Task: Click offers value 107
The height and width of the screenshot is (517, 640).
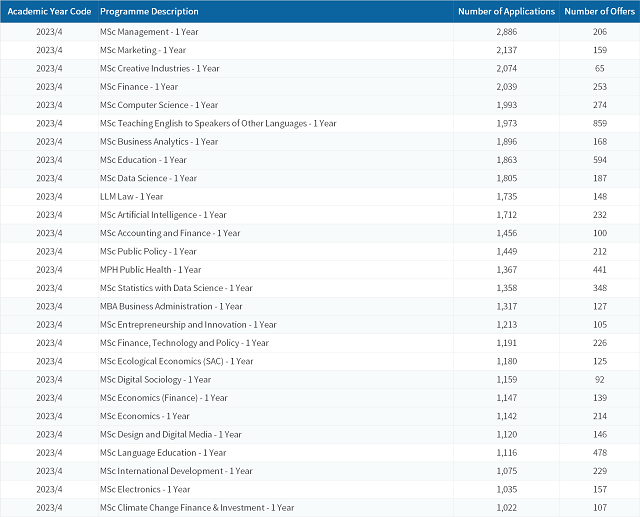Action: pos(600,508)
